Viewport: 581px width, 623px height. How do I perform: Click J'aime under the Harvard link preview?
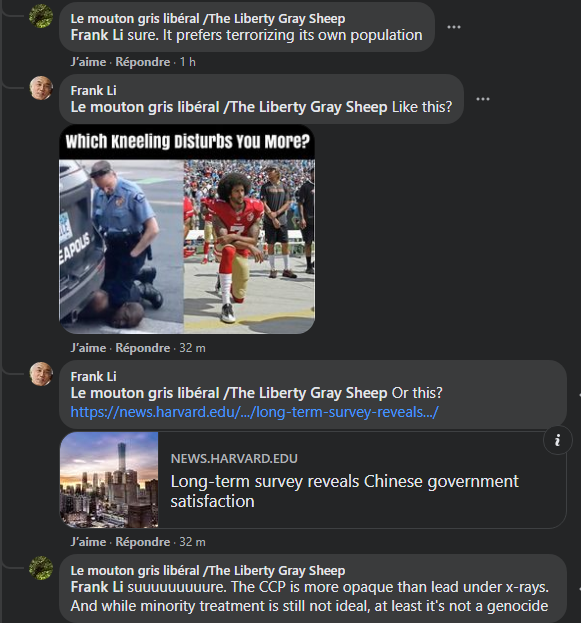coord(88,542)
